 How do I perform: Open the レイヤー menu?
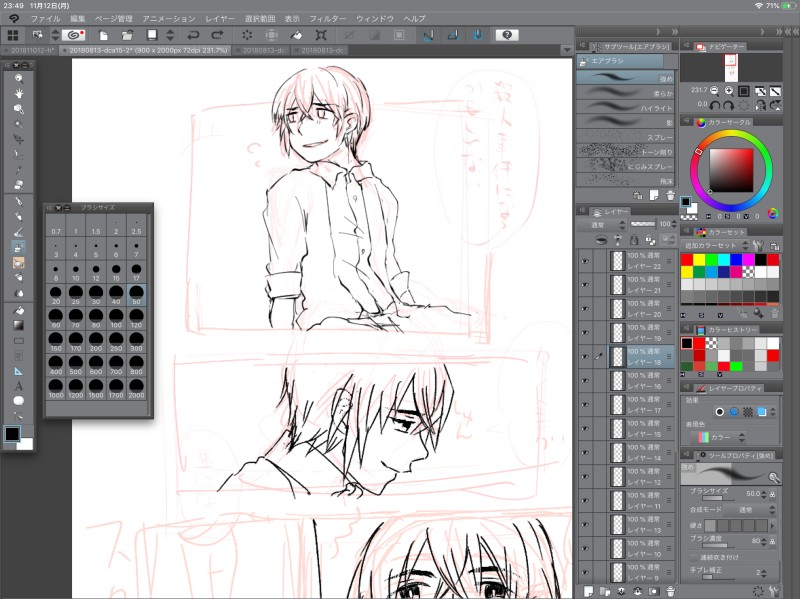(x=220, y=18)
